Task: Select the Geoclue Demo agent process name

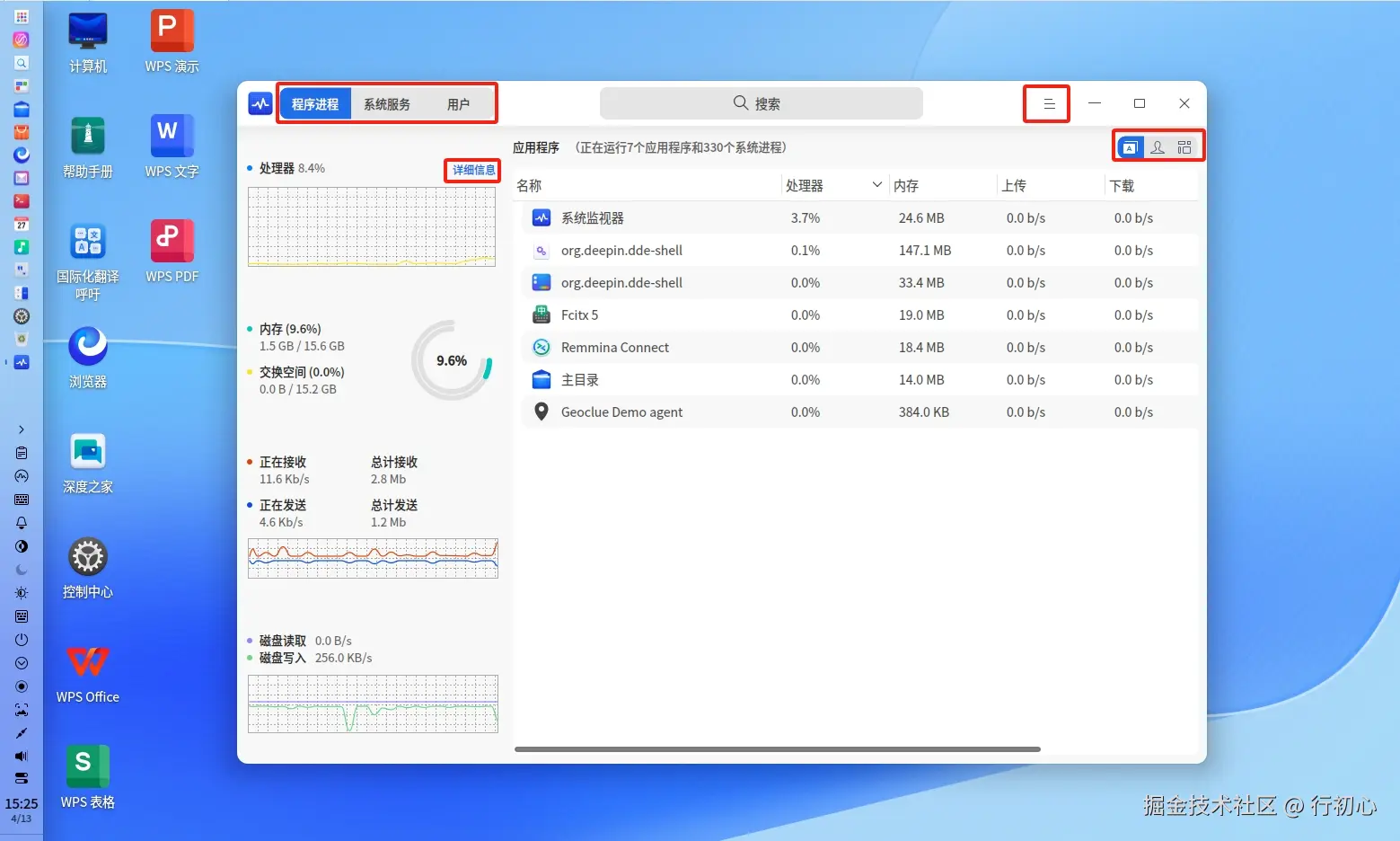Action: pos(621,412)
